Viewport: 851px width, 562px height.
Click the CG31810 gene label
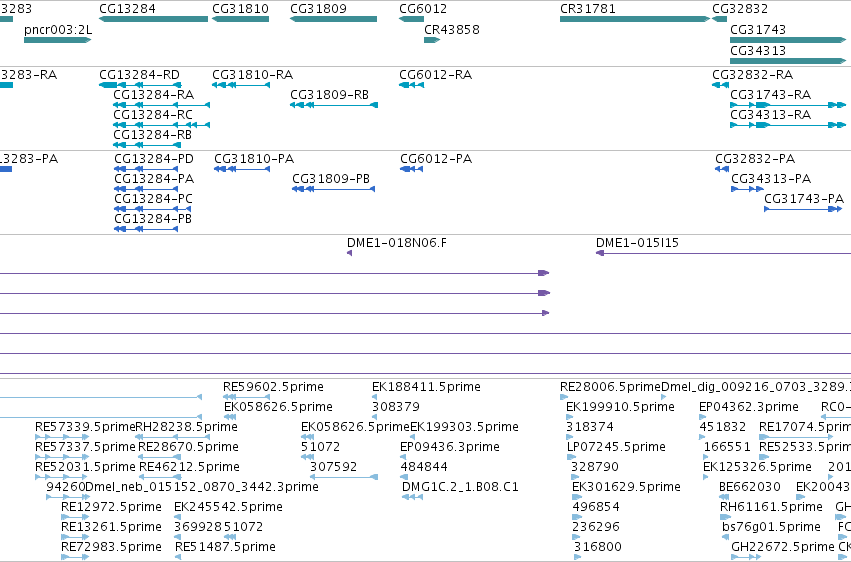tap(240, 9)
